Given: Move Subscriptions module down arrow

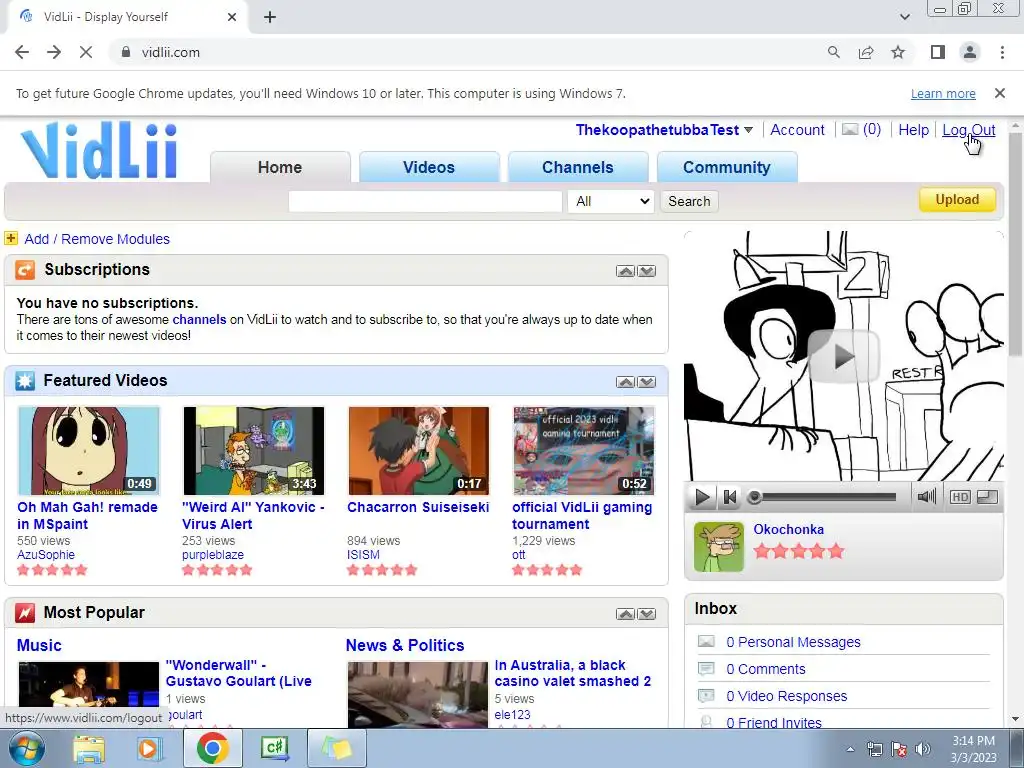Looking at the screenshot, I should coord(647,271).
